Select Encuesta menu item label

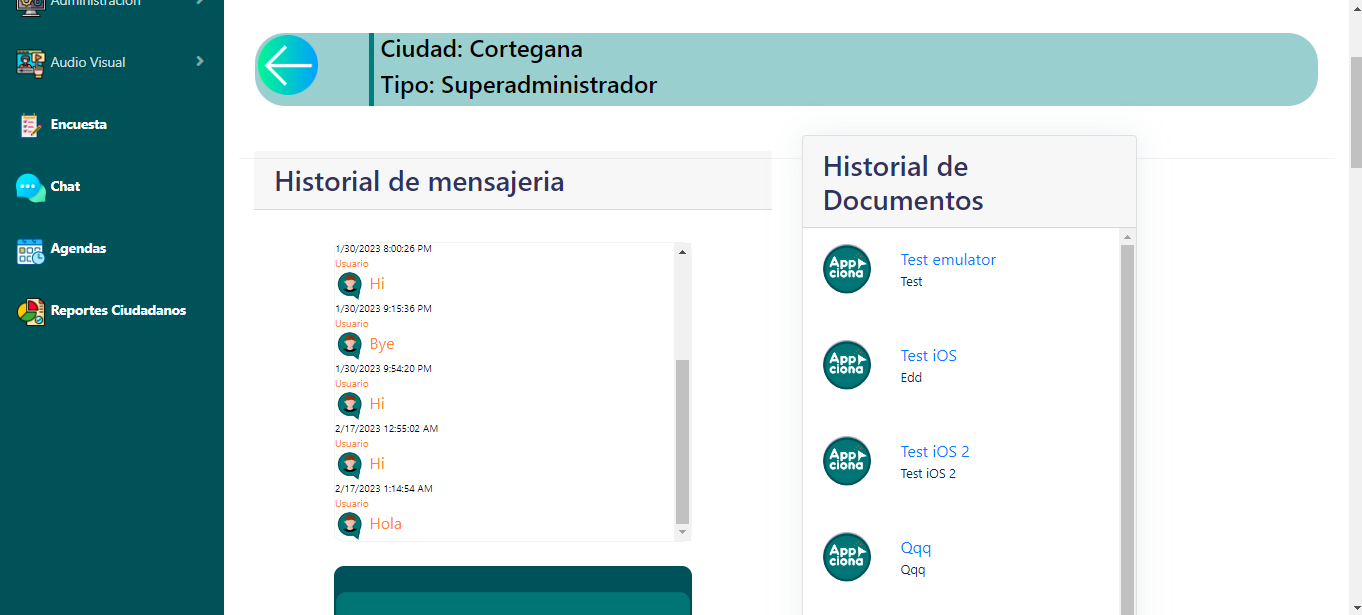click(x=78, y=125)
